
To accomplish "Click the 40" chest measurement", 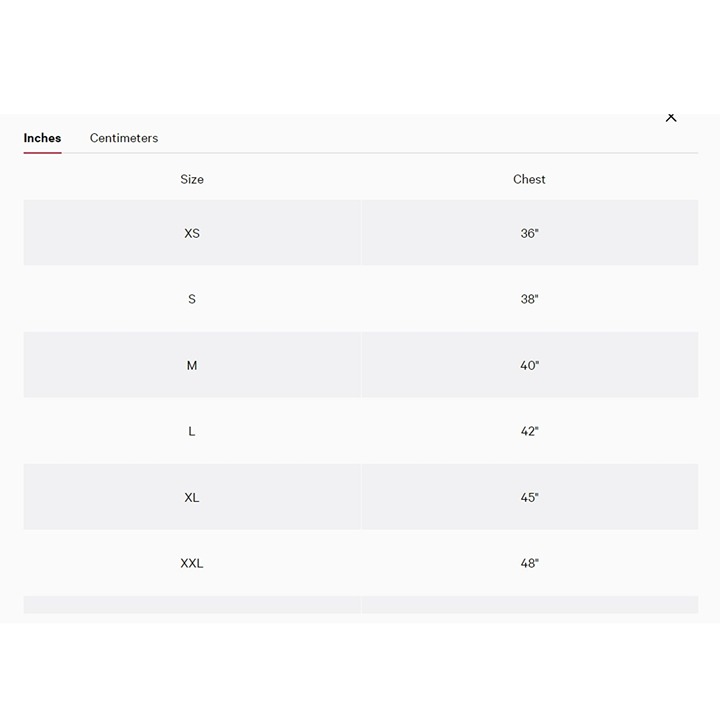I will (x=529, y=366).
